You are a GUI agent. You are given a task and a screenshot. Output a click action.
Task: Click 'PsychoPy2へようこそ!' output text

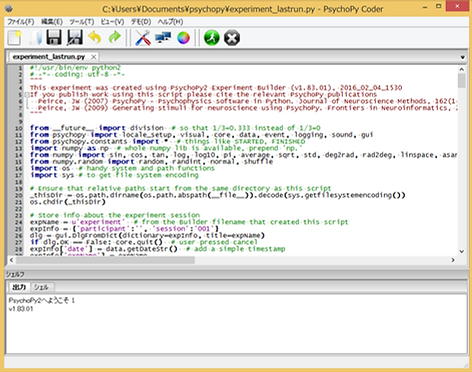[42, 301]
